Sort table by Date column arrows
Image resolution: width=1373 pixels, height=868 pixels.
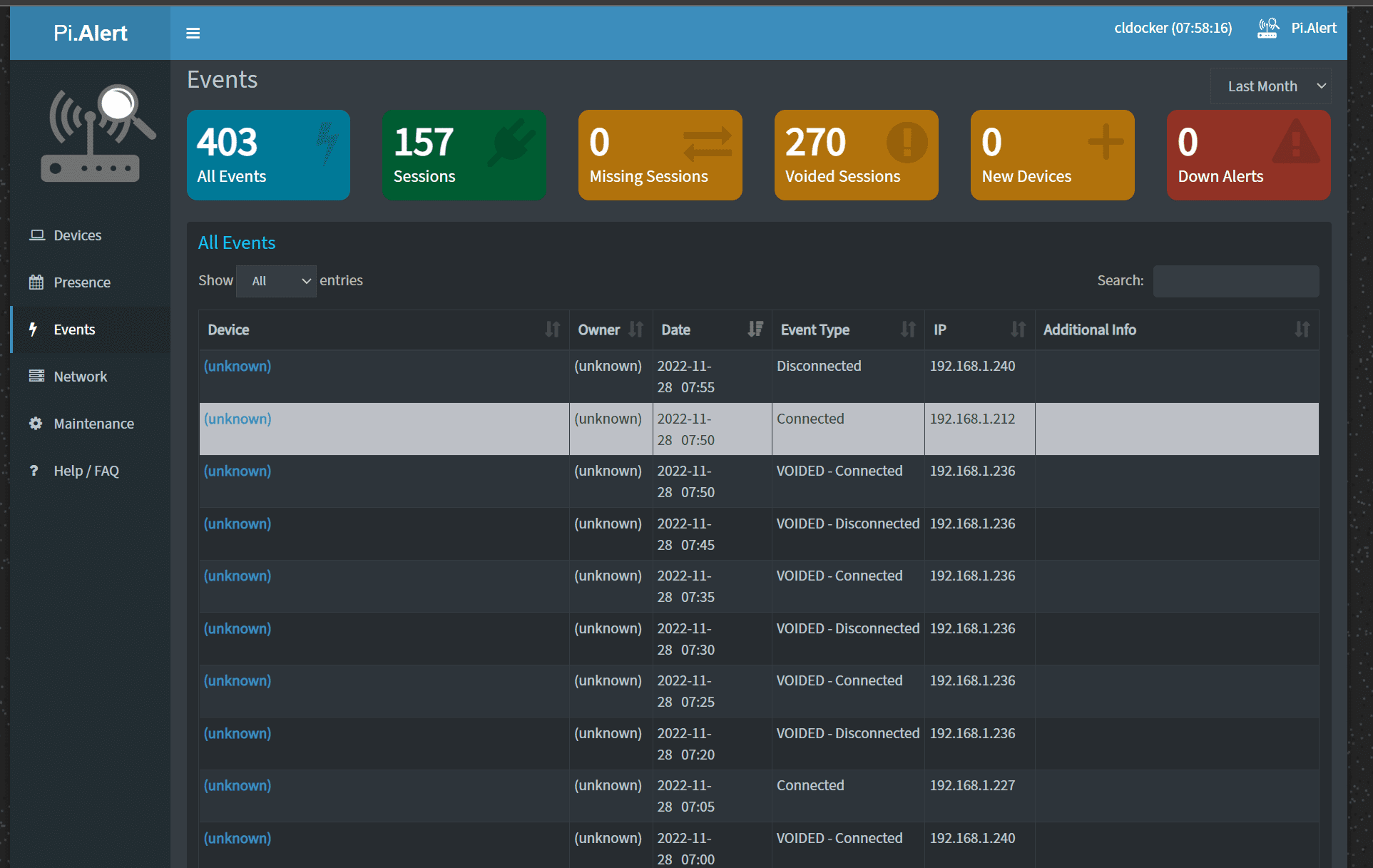tap(755, 330)
